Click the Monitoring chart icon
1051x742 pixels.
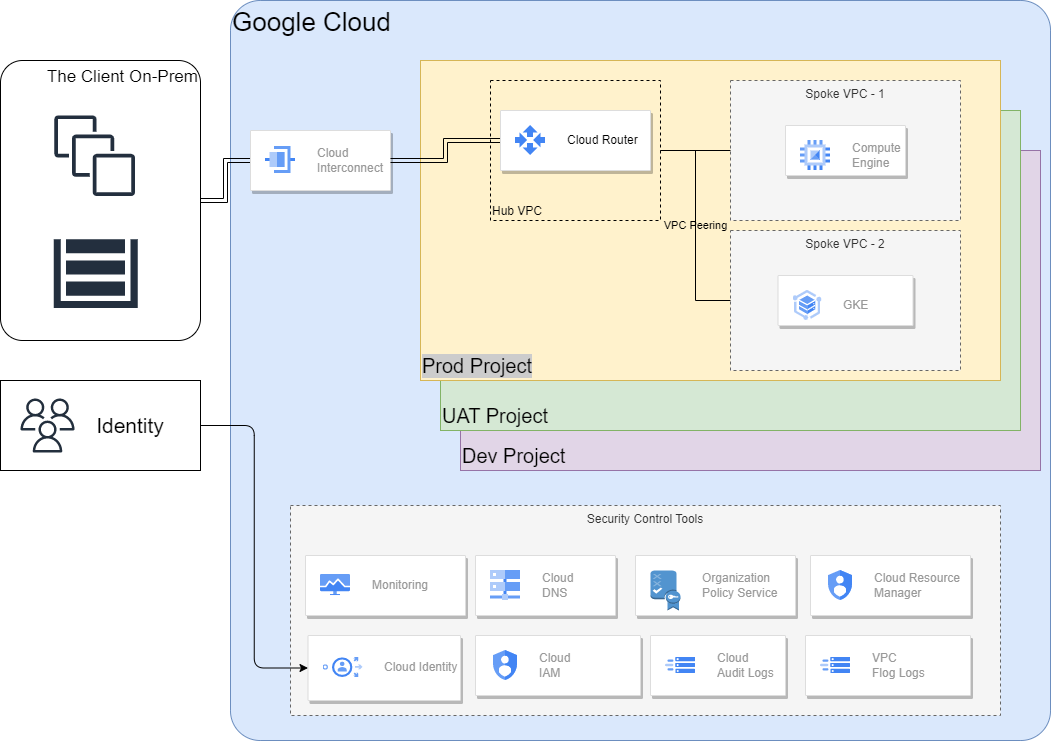(x=334, y=584)
